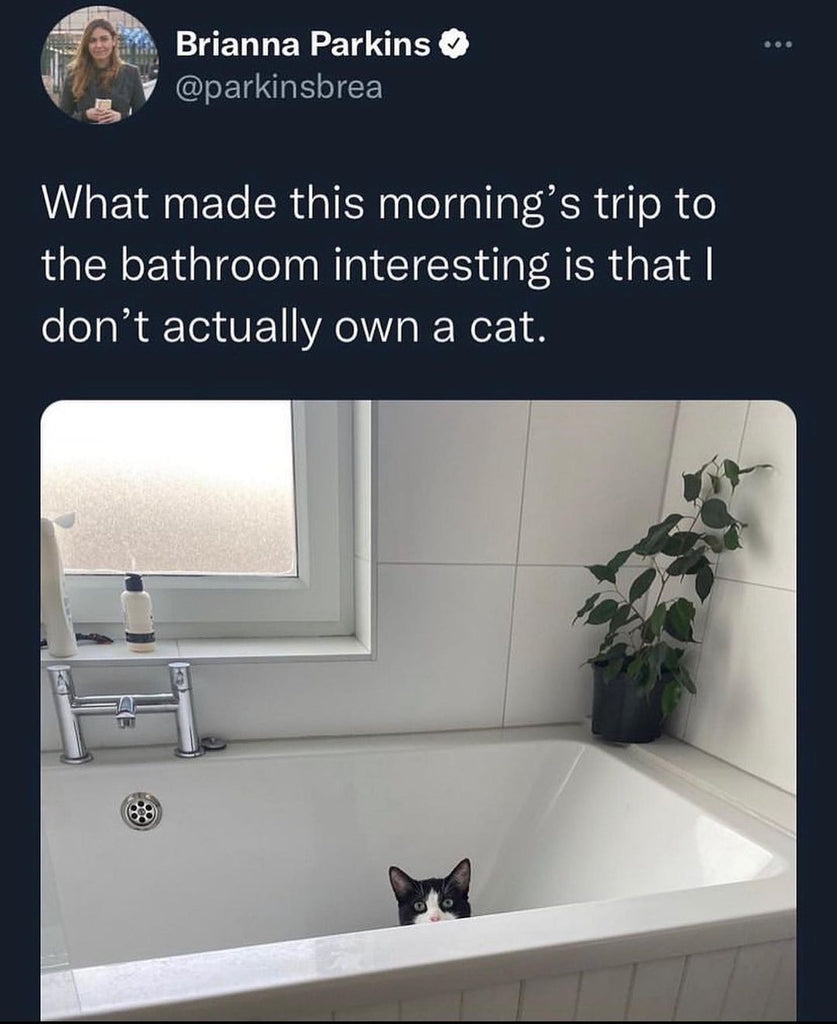Click the word "interesting" in the tweet
This screenshot has width=837, height=1024.
441,267
